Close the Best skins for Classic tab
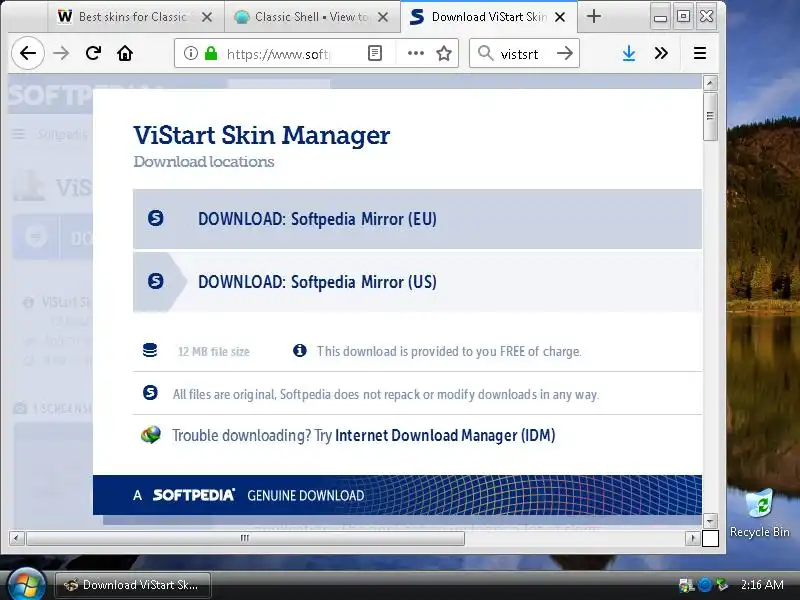This screenshot has height=600, width=800. [207, 17]
